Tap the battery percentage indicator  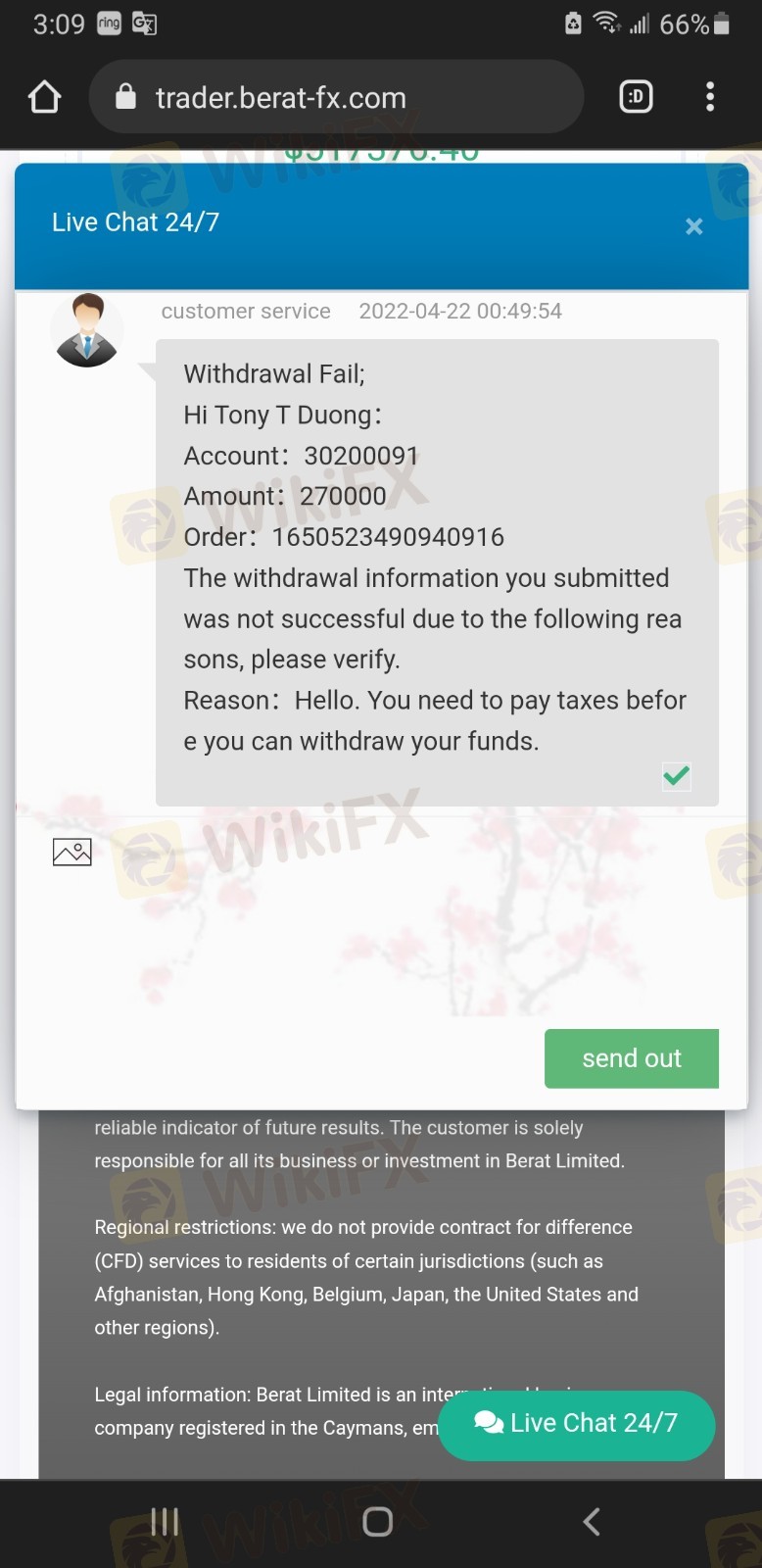click(x=684, y=24)
